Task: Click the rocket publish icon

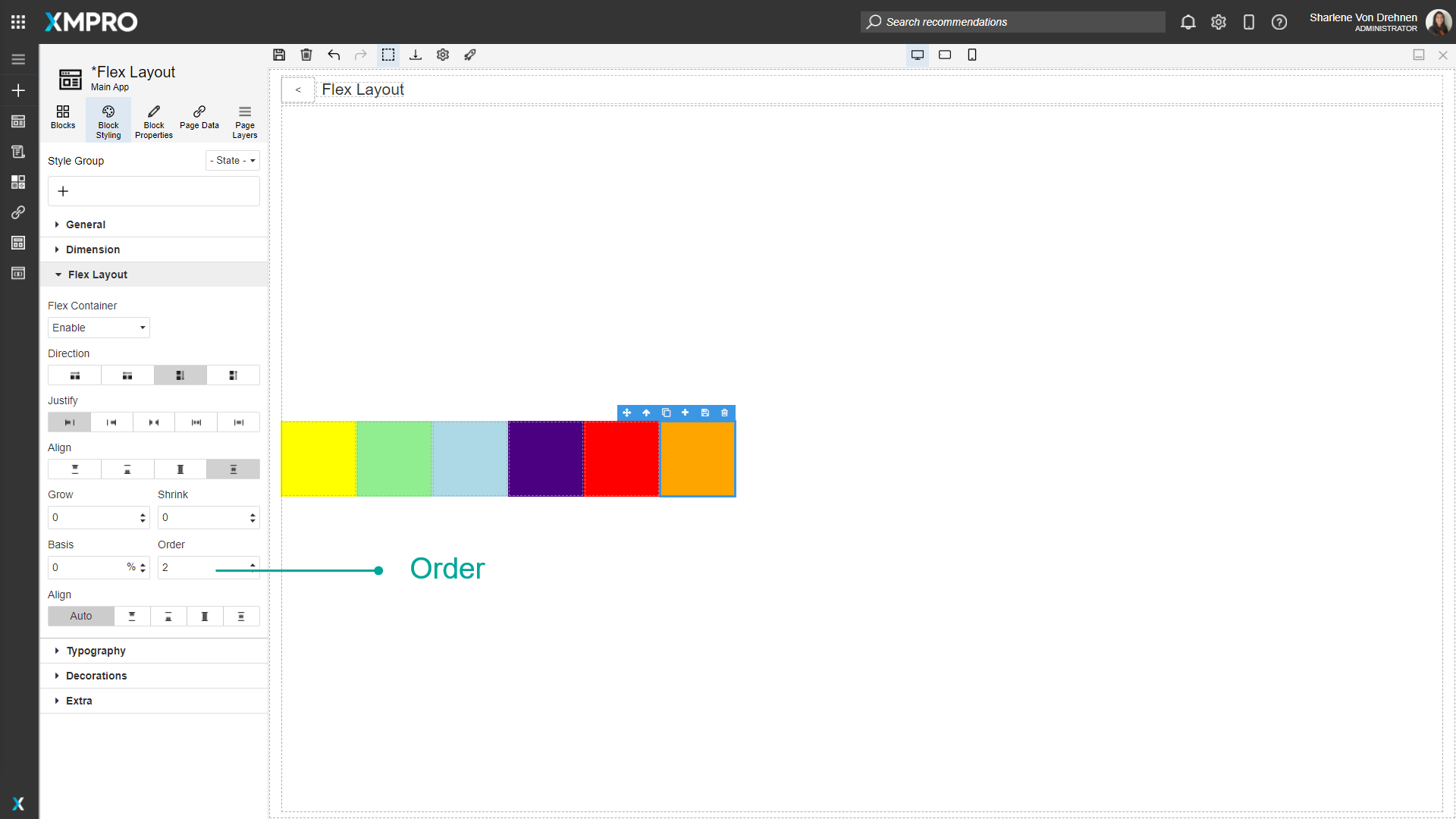Action: pyautogui.click(x=470, y=55)
